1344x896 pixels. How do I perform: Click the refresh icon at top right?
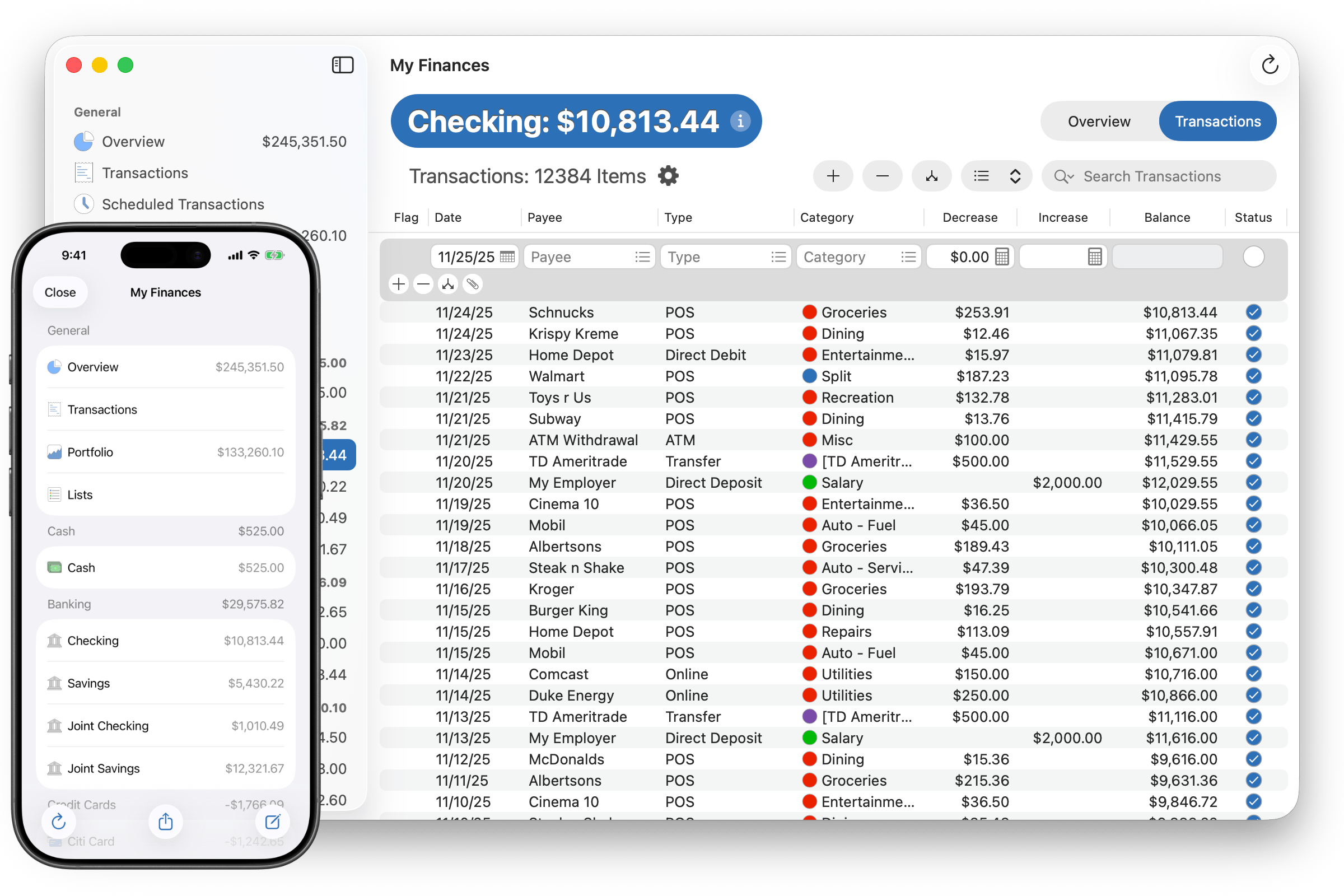pos(1269,65)
